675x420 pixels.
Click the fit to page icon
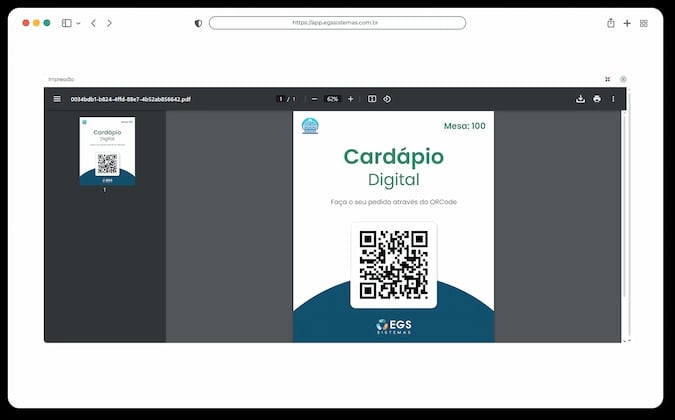(372, 99)
